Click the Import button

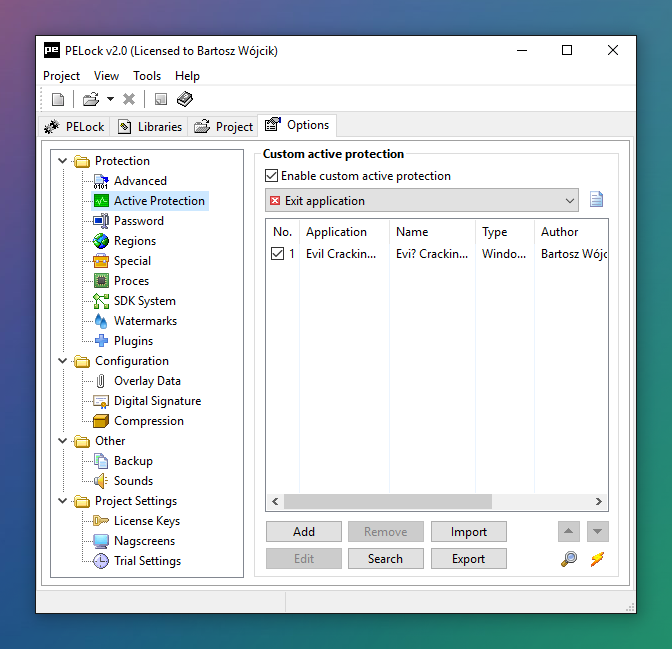(x=469, y=532)
